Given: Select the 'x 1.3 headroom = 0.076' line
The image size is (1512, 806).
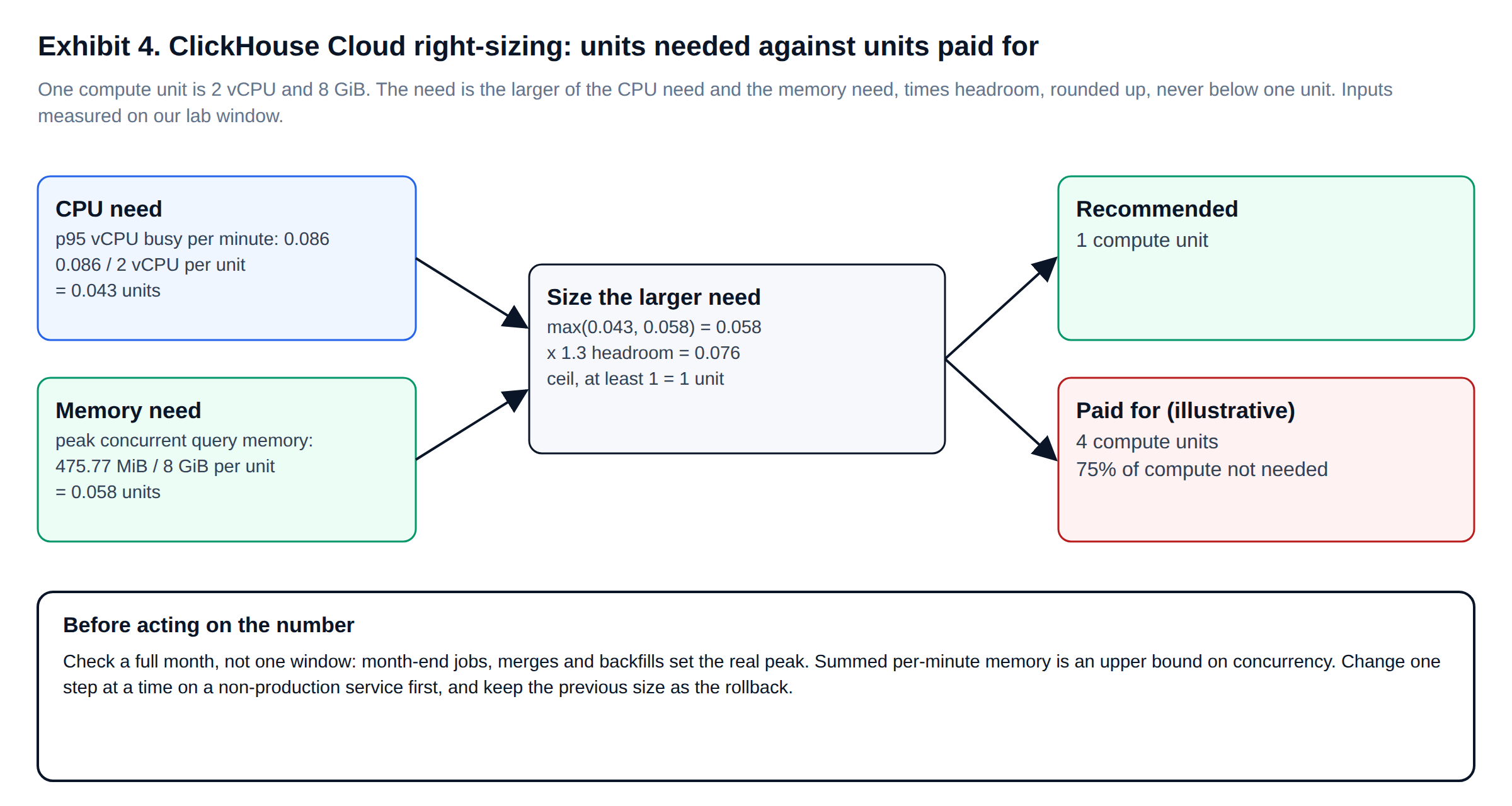Looking at the screenshot, I should [643, 353].
